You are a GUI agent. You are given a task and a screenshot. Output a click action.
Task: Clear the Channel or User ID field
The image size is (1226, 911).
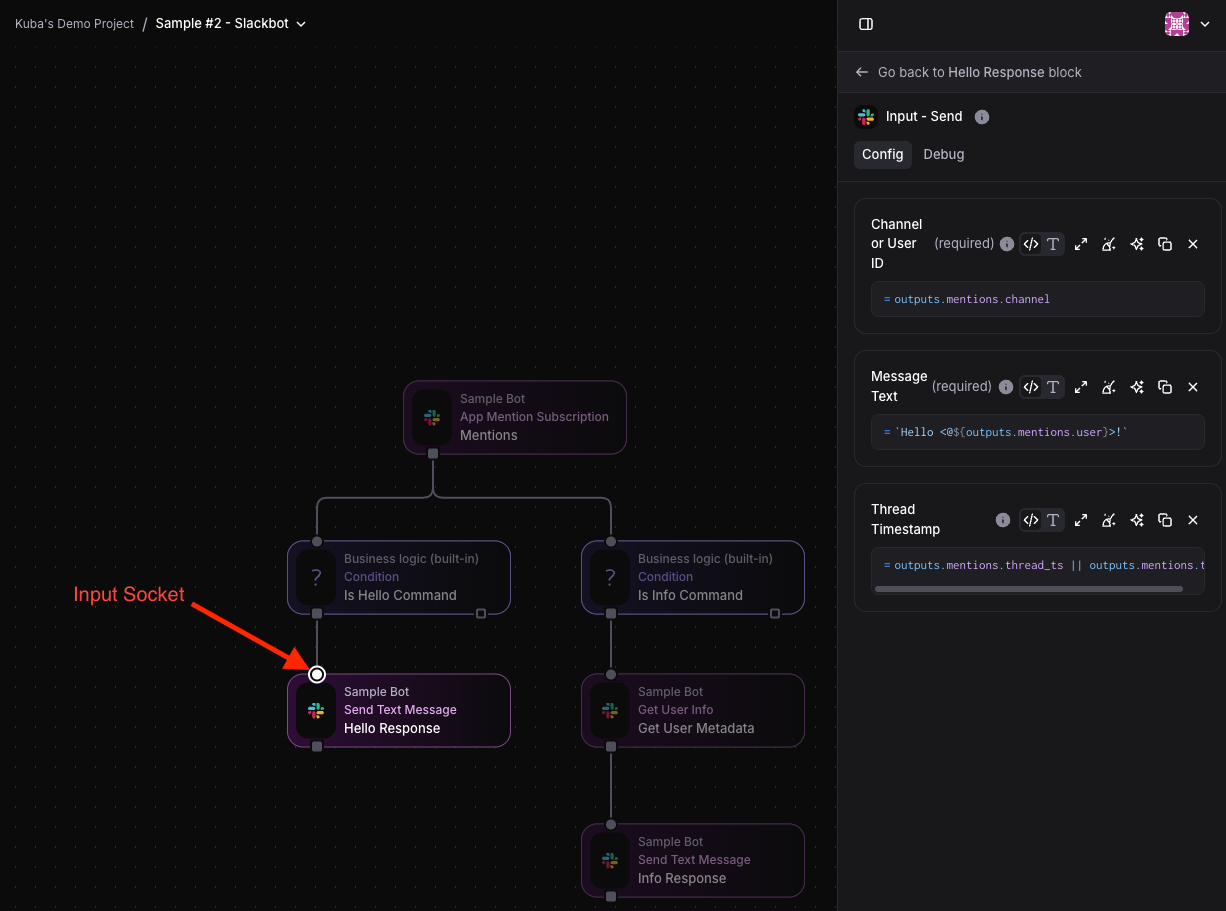click(1109, 244)
